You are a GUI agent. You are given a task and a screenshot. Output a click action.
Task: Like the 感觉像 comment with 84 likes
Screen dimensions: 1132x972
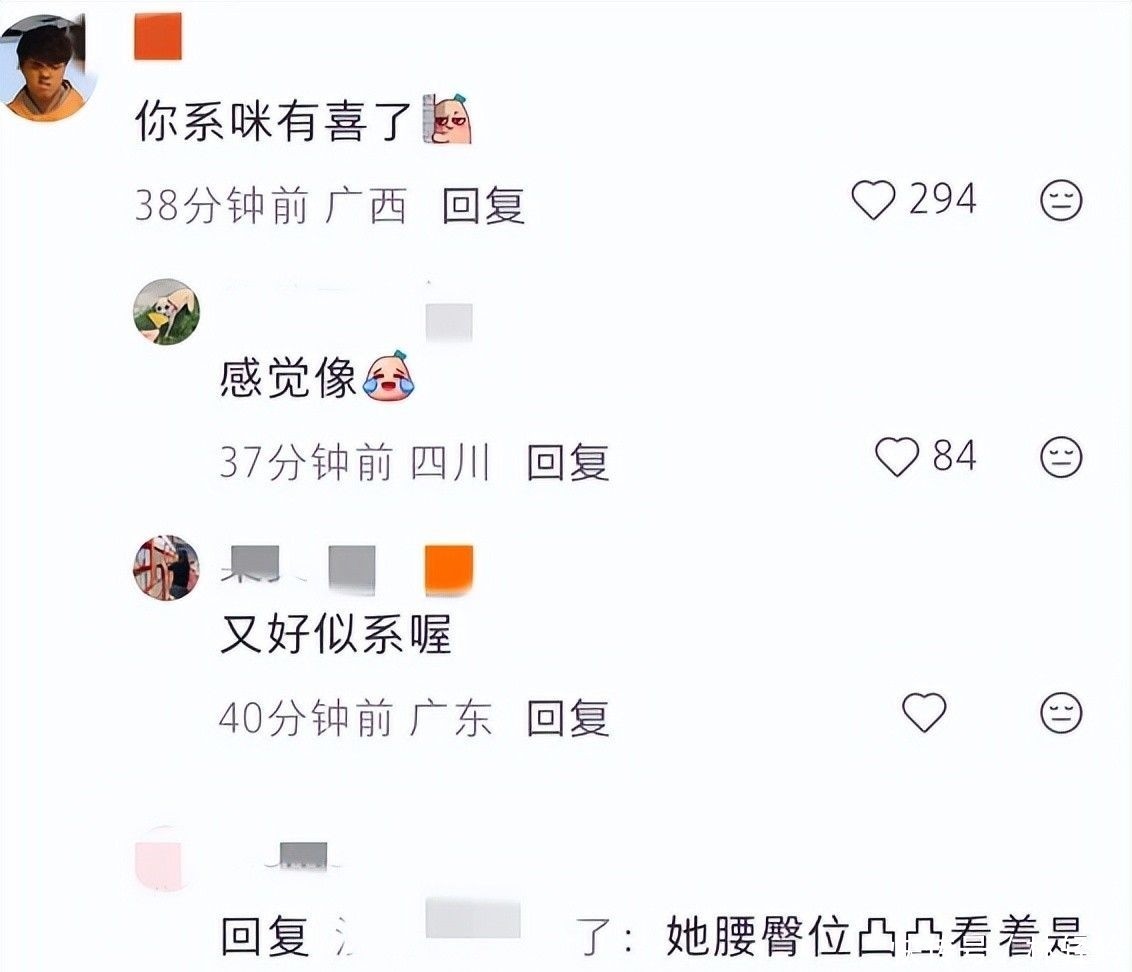(897, 457)
